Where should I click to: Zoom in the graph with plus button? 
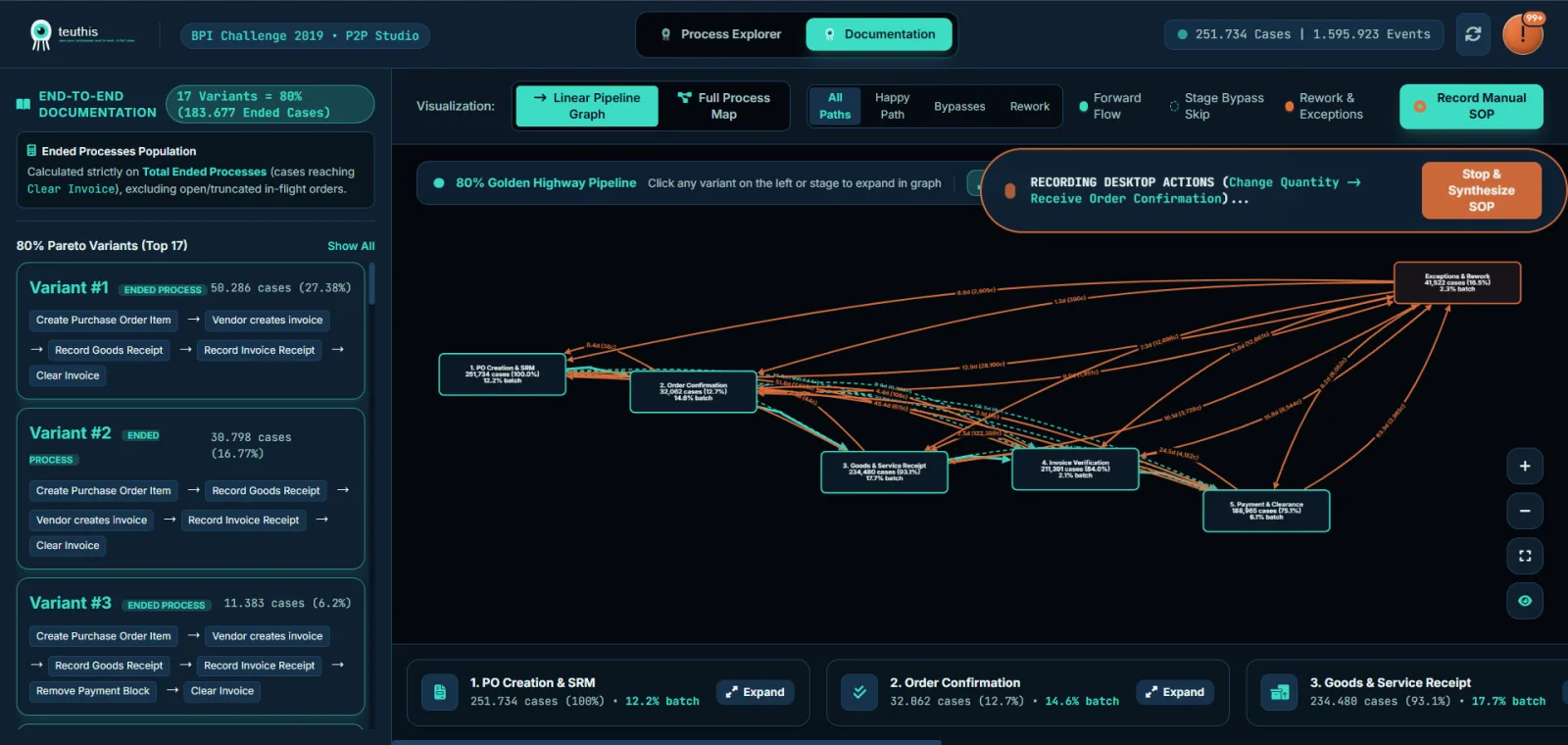1525,467
